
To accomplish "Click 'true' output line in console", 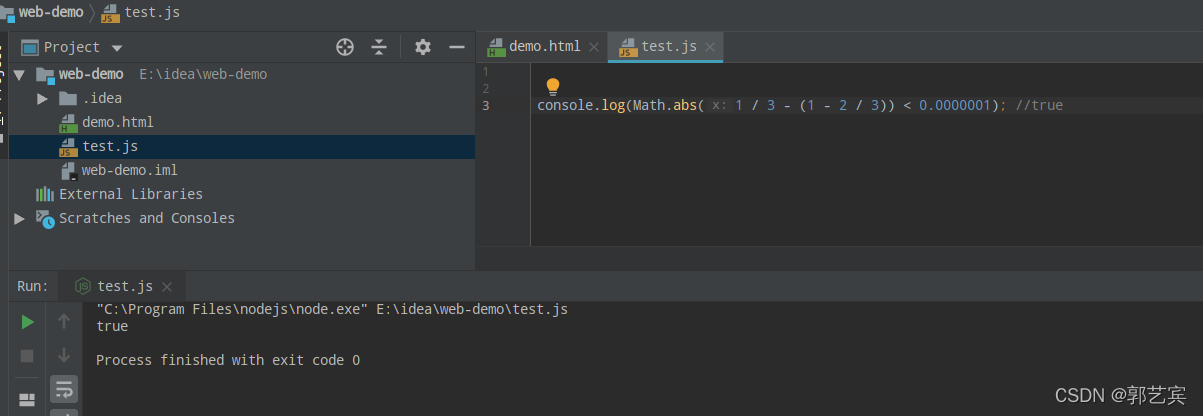I will [112, 326].
